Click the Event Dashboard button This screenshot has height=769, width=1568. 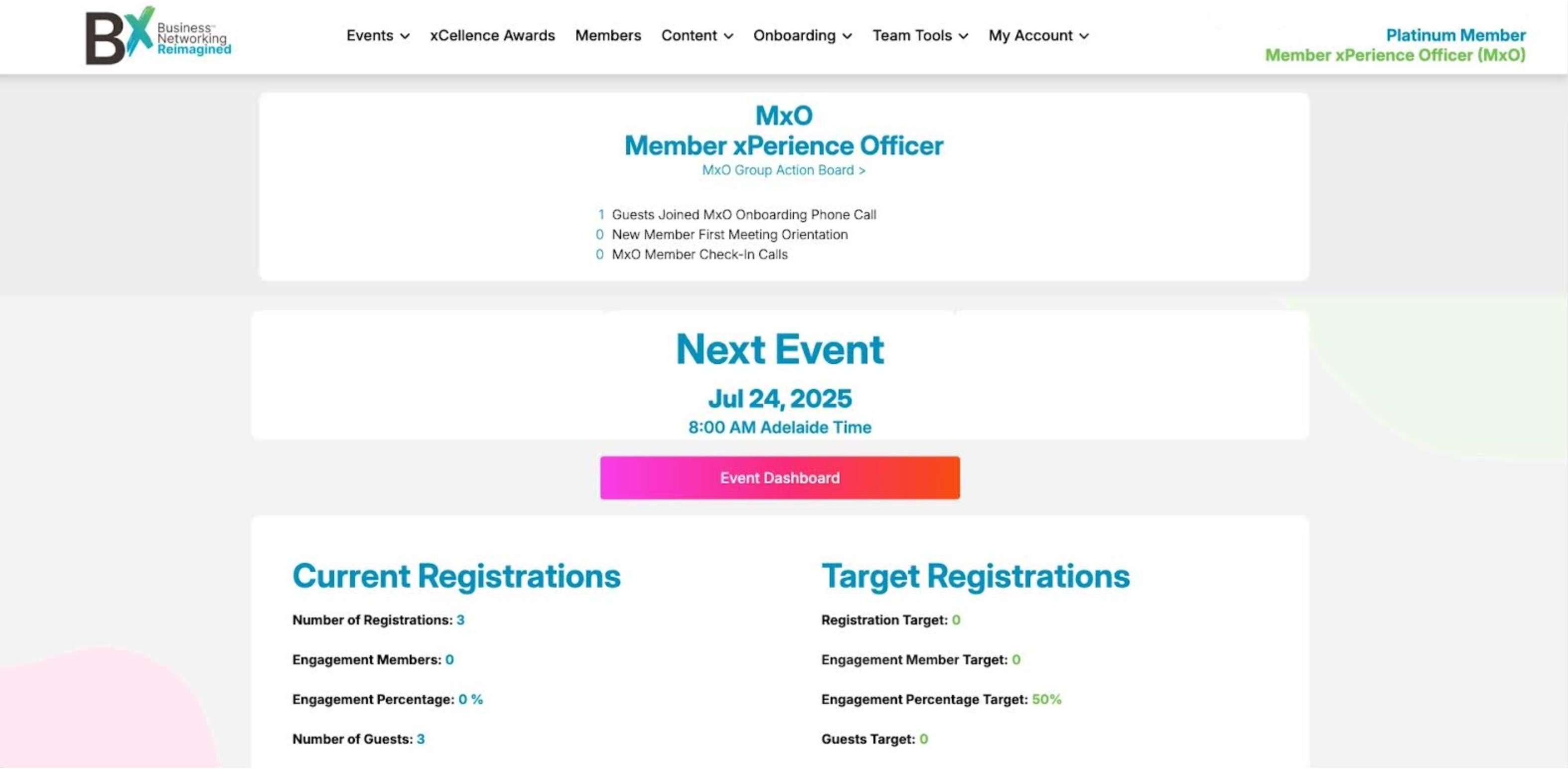[780, 478]
